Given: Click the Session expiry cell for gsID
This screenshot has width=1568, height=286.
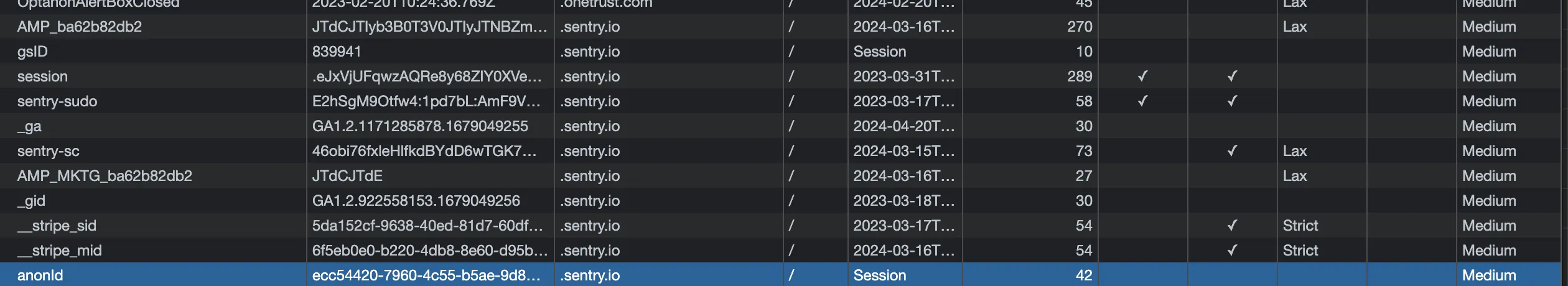Looking at the screenshot, I should (x=905, y=52).
